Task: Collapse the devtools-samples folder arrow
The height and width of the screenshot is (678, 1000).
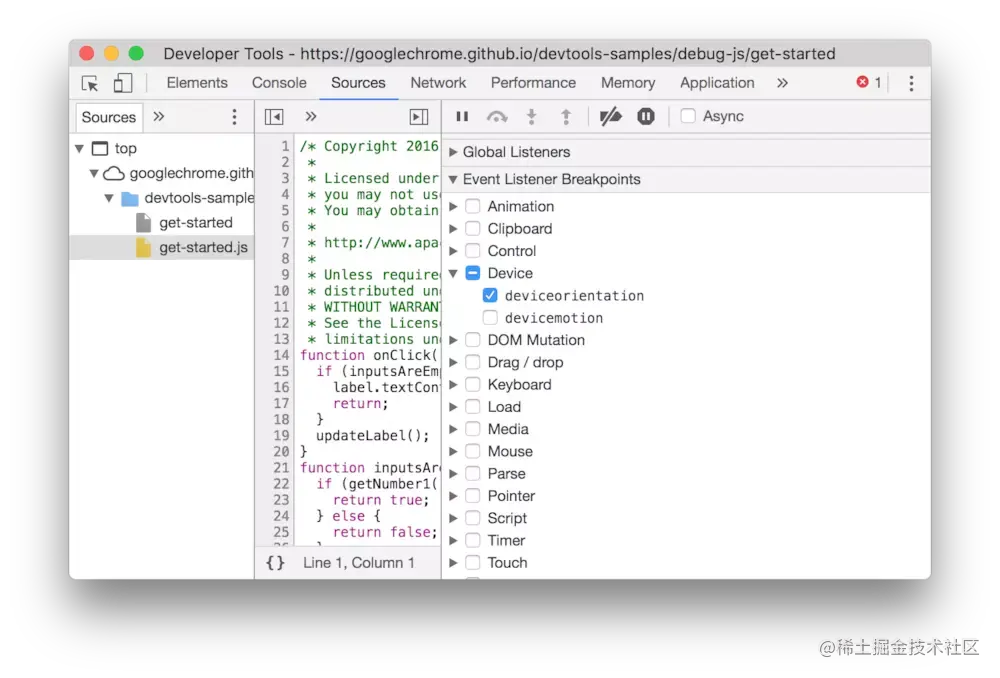Action: (x=109, y=198)
